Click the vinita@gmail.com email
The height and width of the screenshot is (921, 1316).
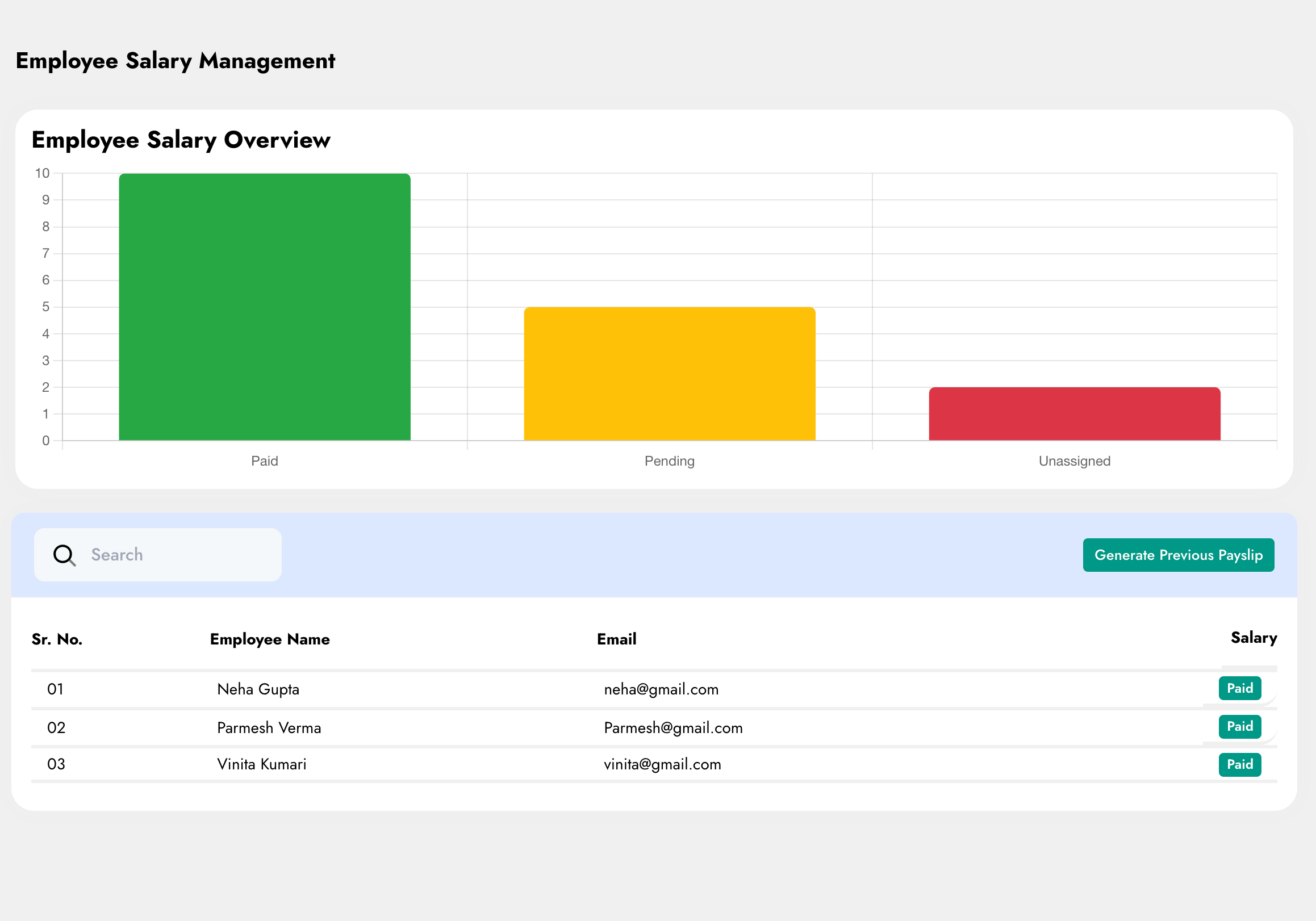tap(662, 764)
